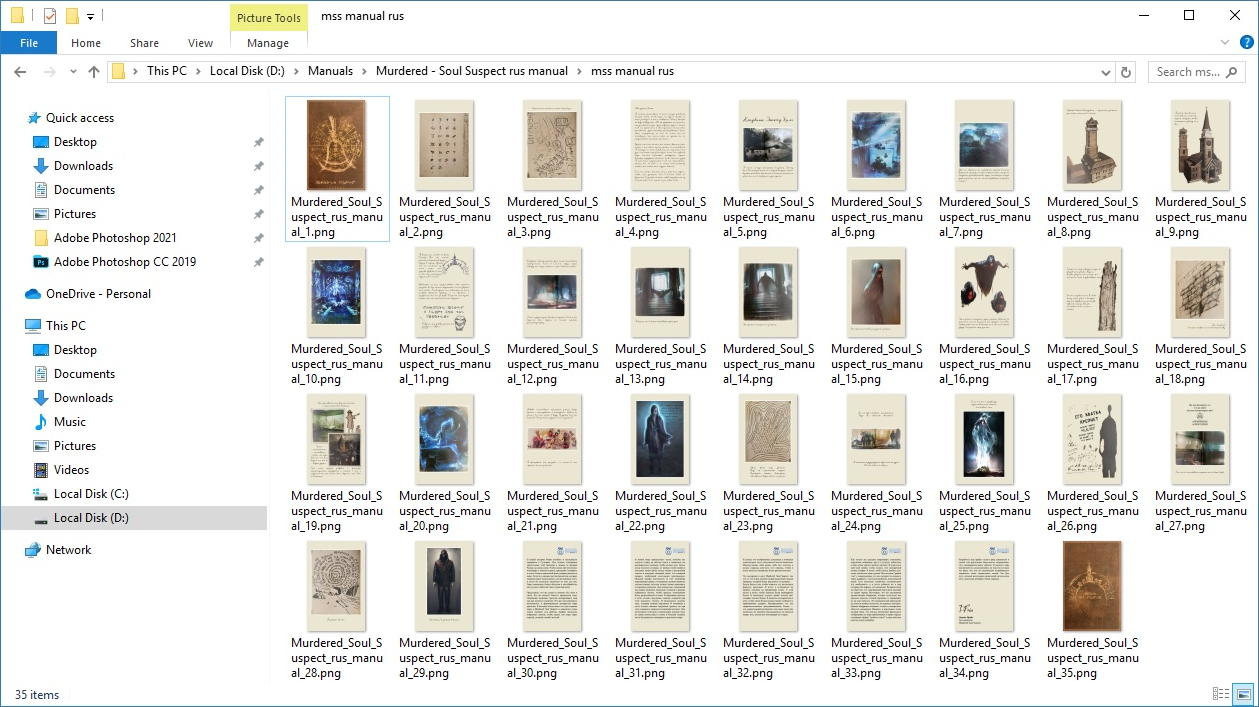Expand the ribbon with the chevron
The image size is (1259, 707).
(1225, 43)
